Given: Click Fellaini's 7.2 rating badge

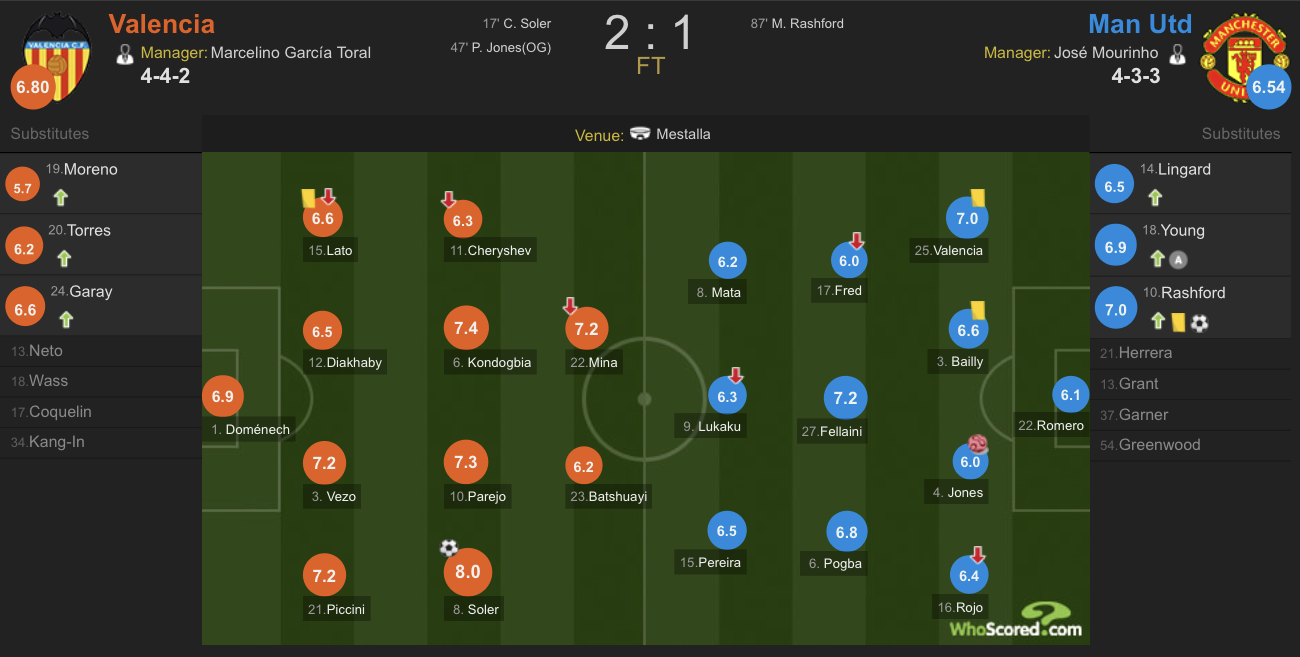Looking at the screenshot, I should [845, 398].
